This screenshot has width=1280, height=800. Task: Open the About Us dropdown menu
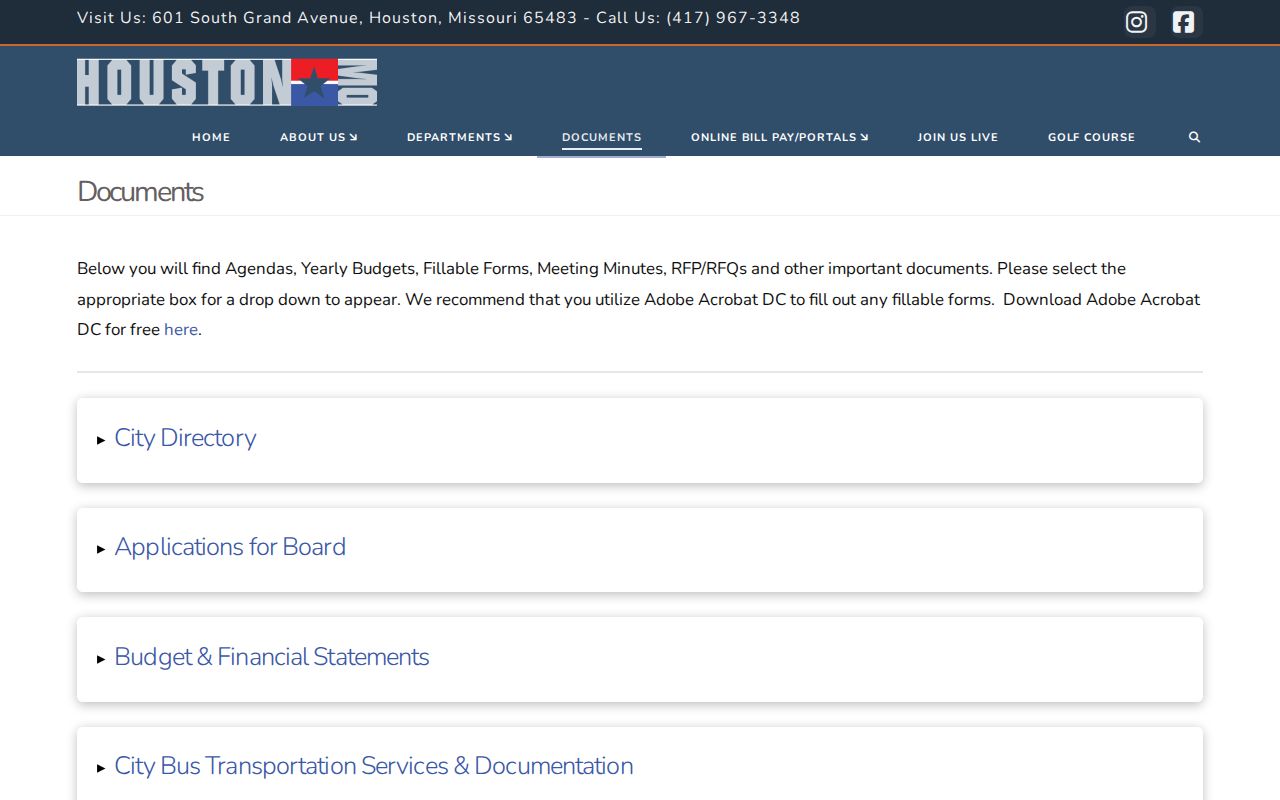318,137
